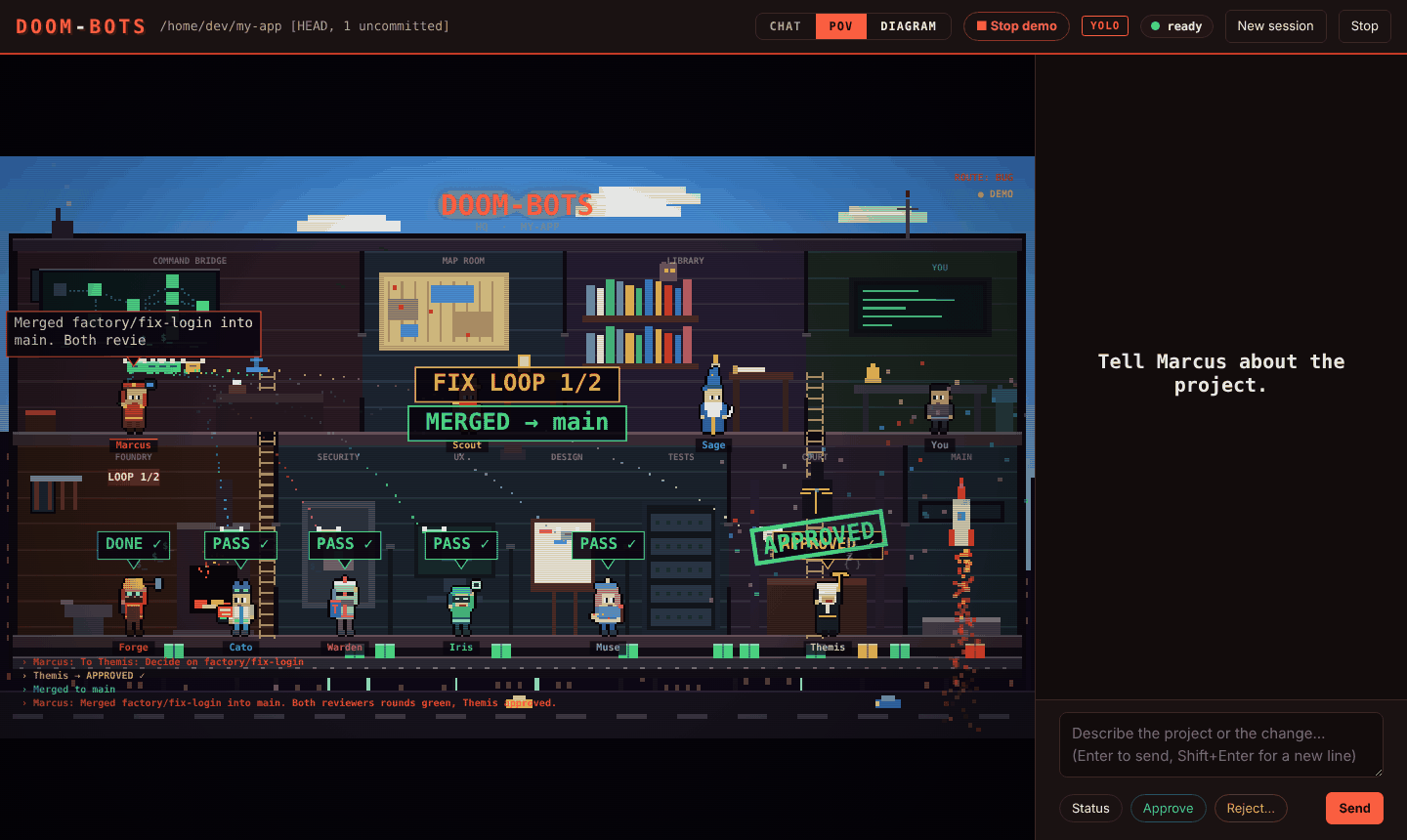1407x840 pixels.
Task: Open the Reject... option
Action: [1251, 808]
